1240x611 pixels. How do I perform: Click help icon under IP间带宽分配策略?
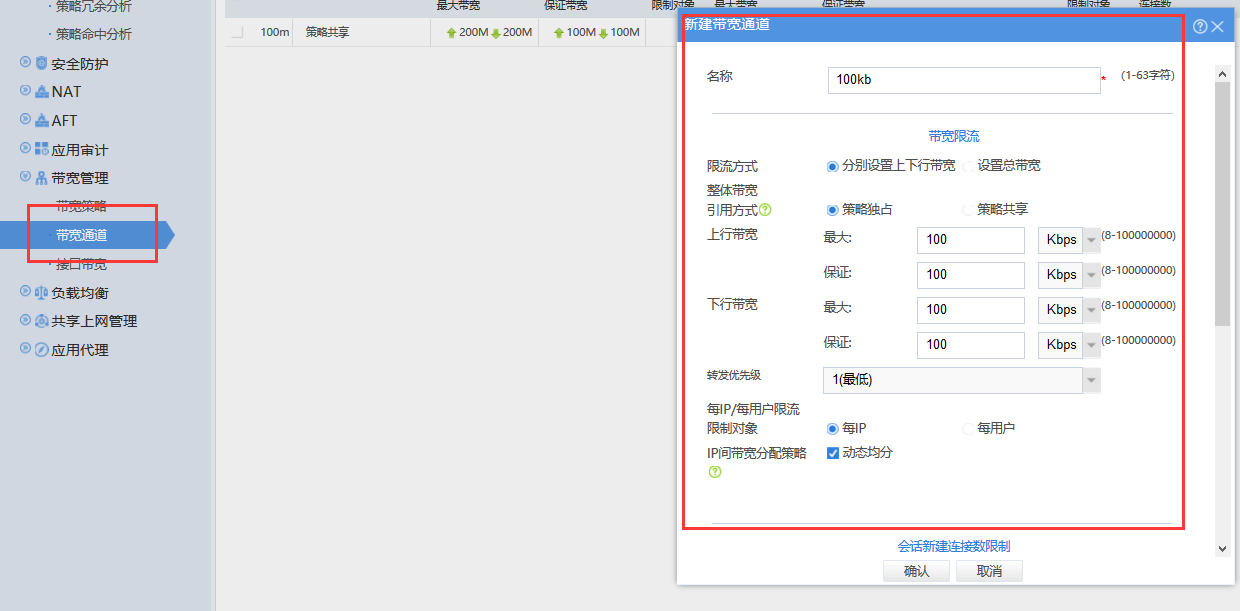[715, 472]
